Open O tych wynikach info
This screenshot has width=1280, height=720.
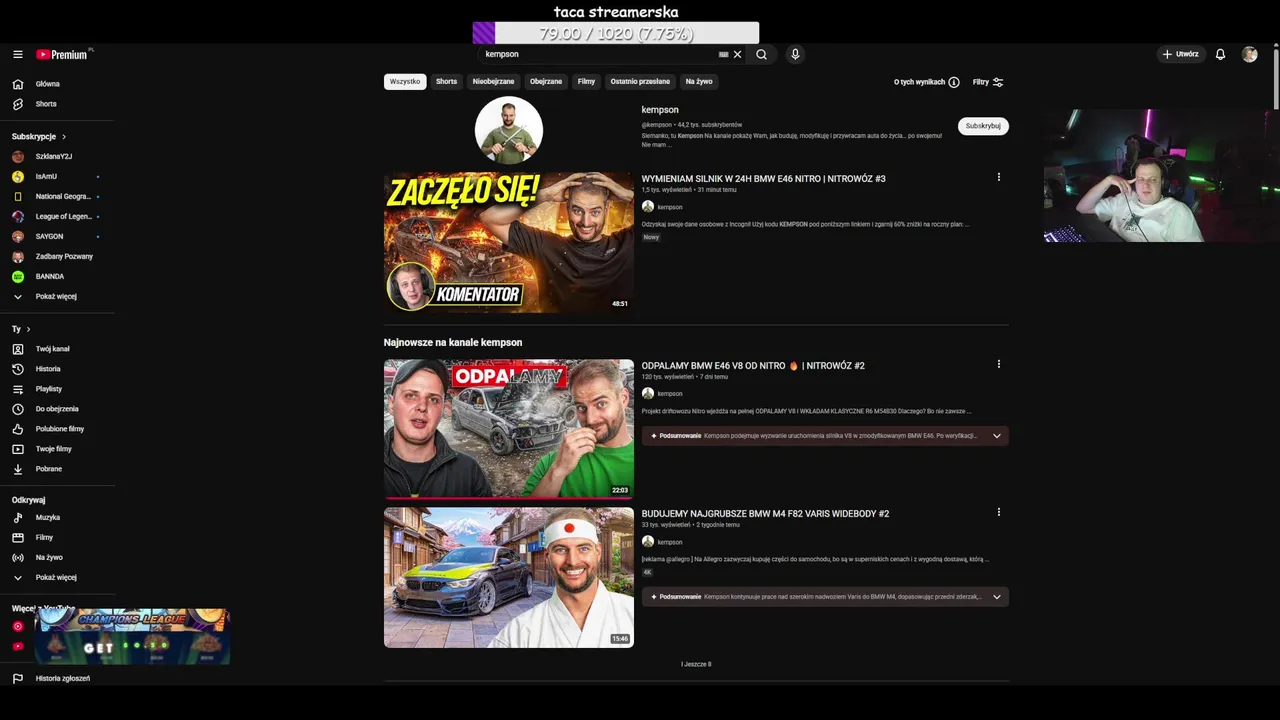pyautogui.click(x=927, y=82)
